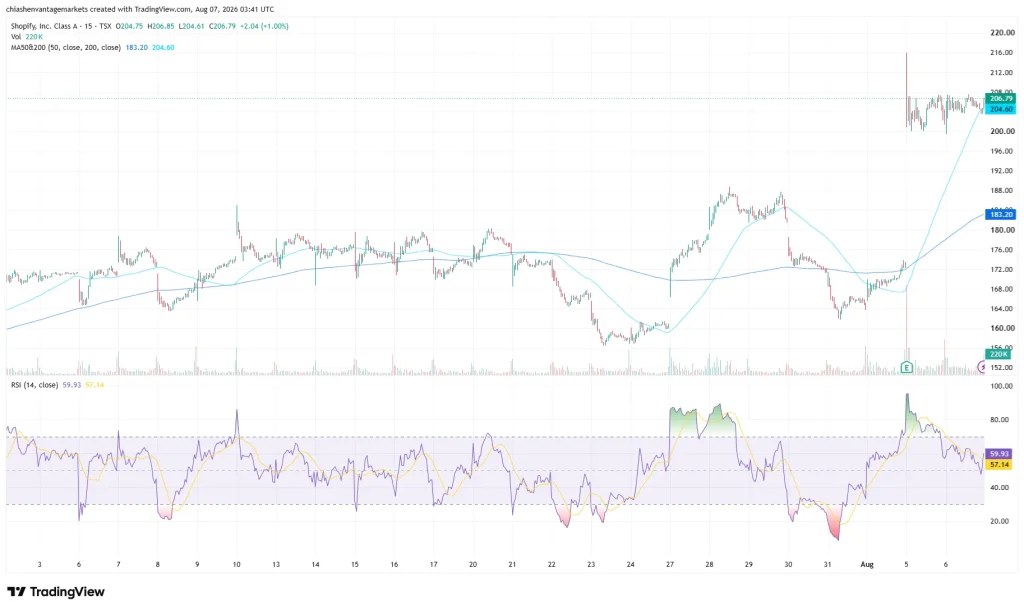This screenshot has height=610, width=1024.
Task: Click the 188.00 price scale label
Action: pyautogui.click(x=1001, y=191)
